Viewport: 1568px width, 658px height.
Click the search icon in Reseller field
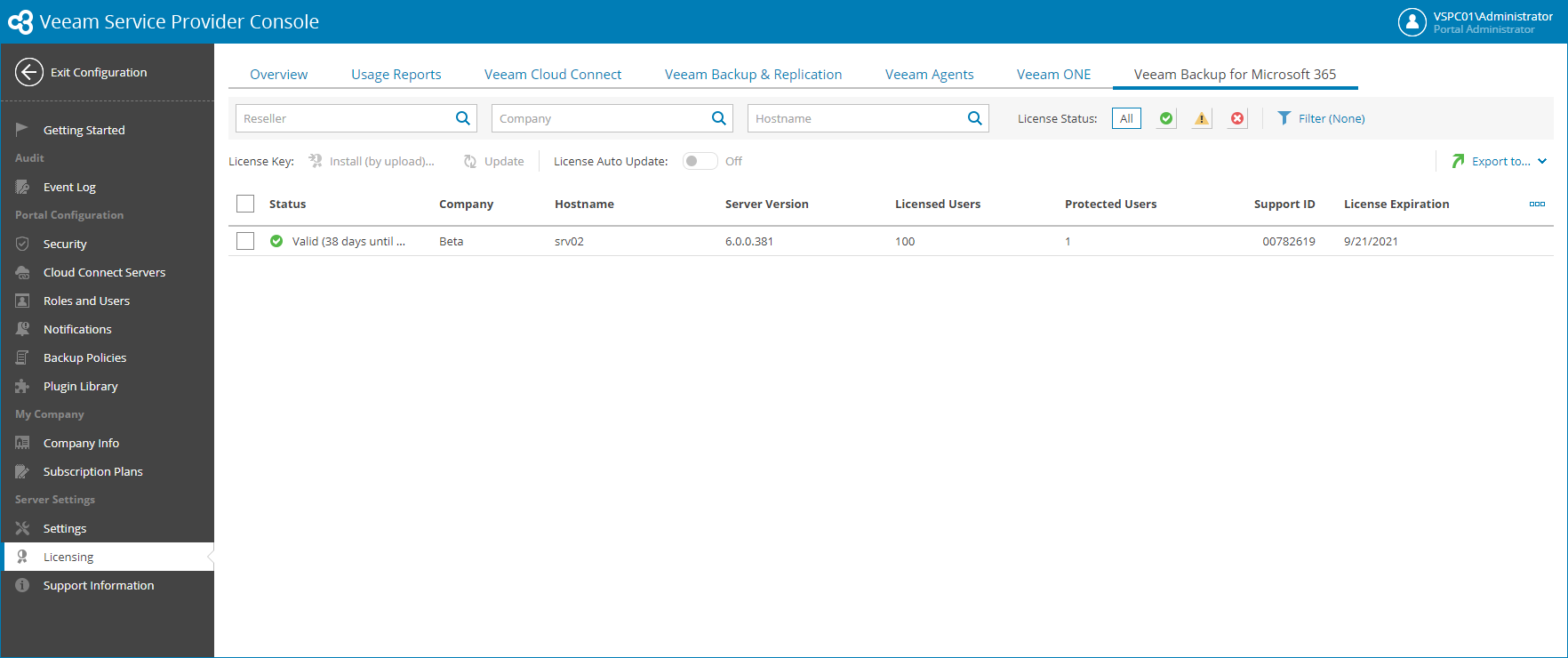pyautogui.click(x=462, y=118)
